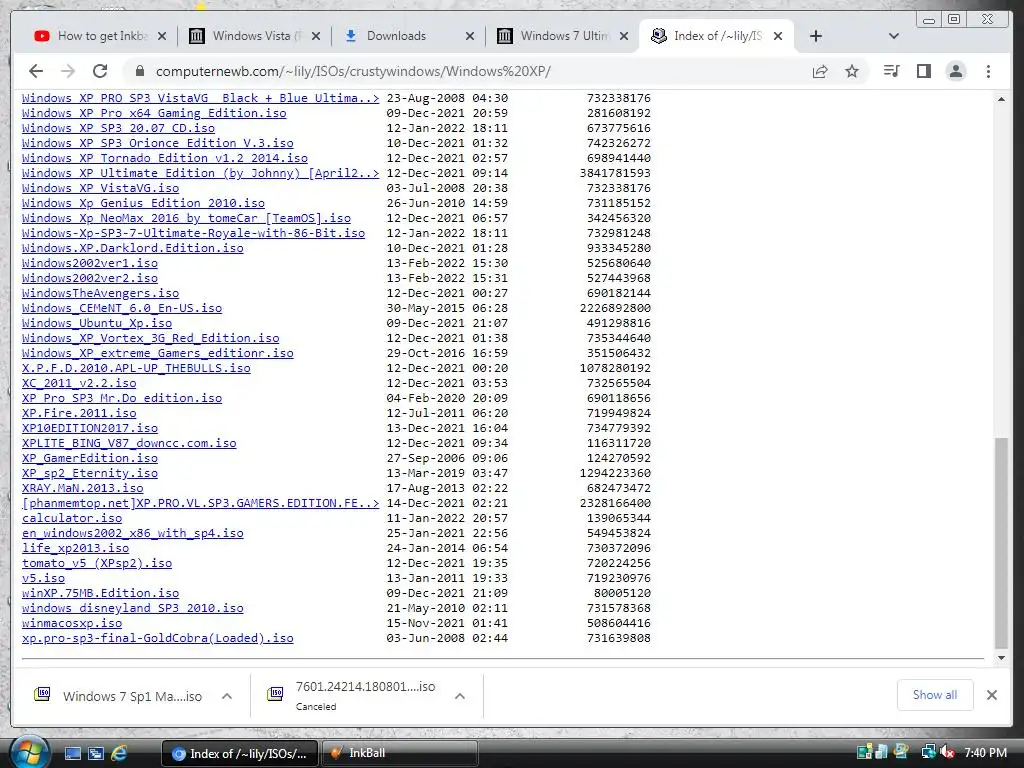1024x768 pixels.
Task: Download Windows_XP_Tornado_Edition_v1.2_2014.iso
Action: pyautogui.click(x=165, y=158)
